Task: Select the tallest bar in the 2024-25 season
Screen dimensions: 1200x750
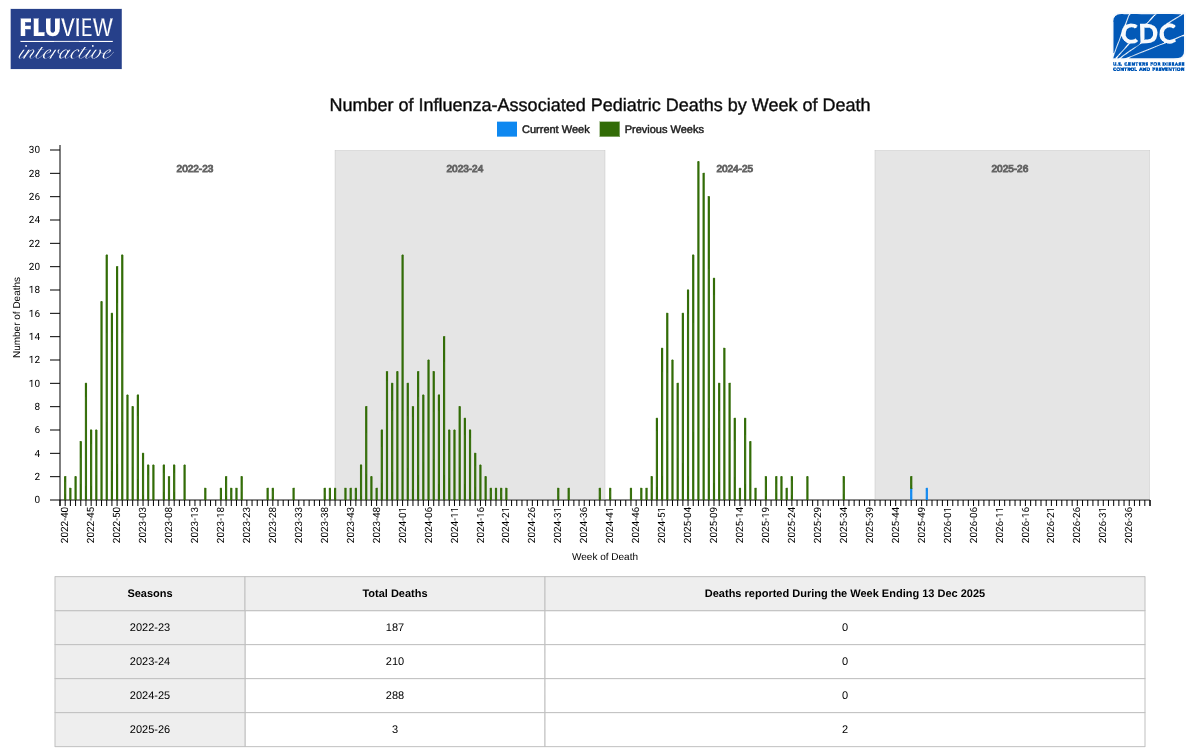Action: click(x=698, y=330)
